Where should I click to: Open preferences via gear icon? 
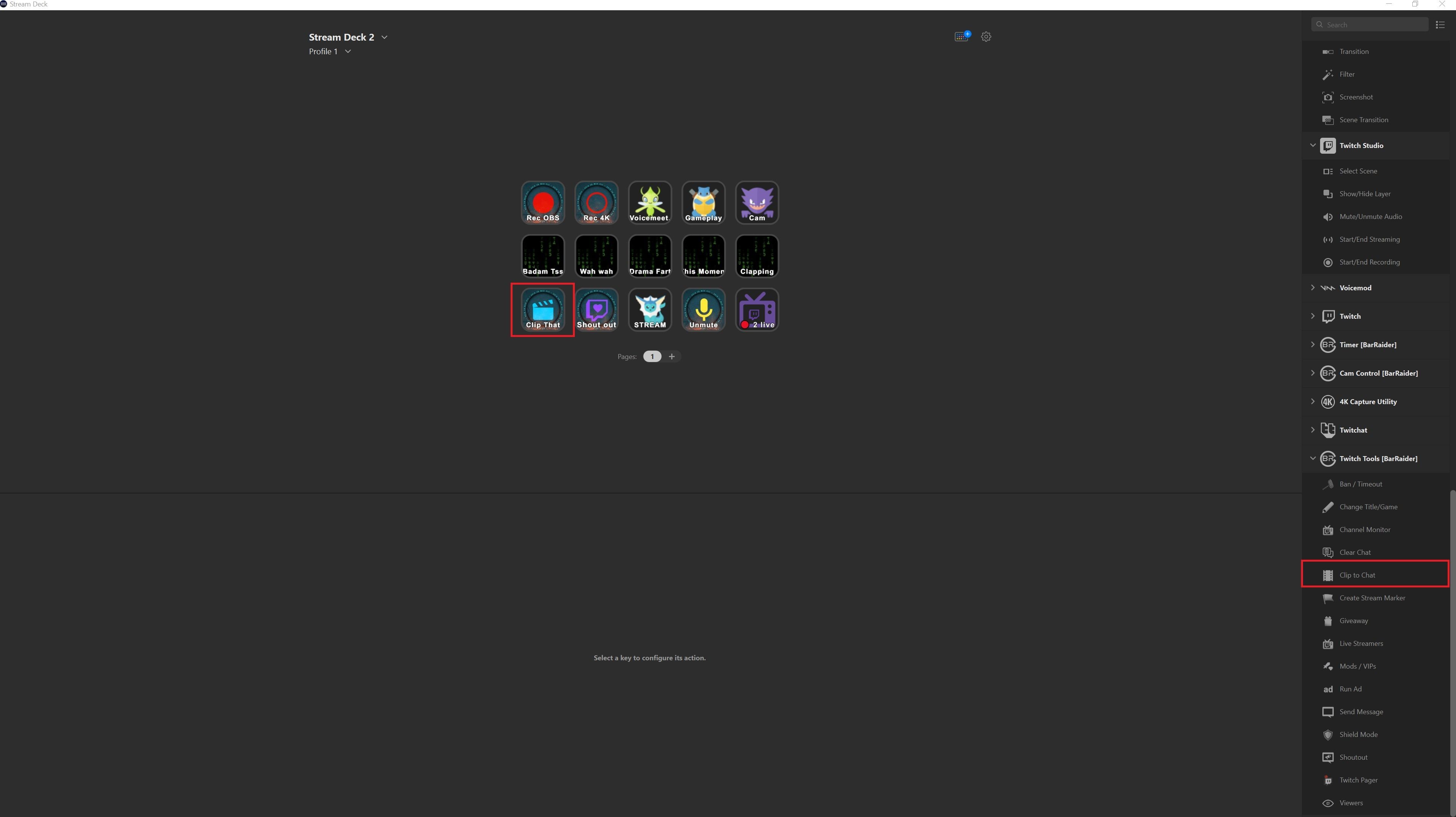[986, 37]
